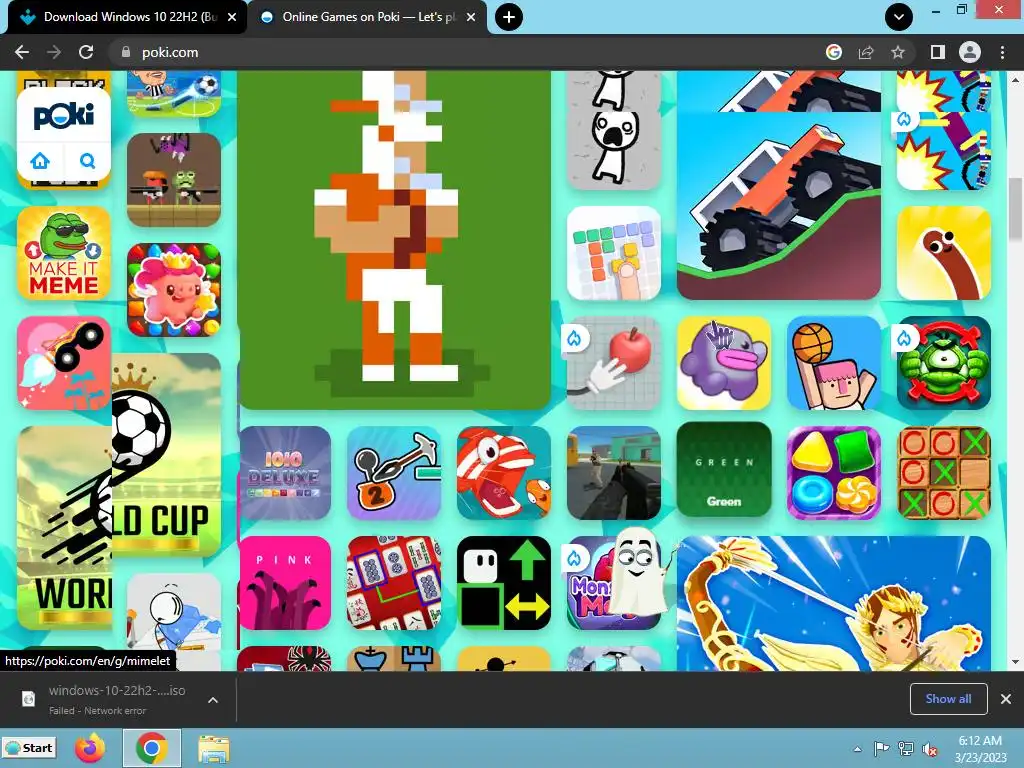Open the purple blob monster game
The width and height of the screenshot is (1024, 768).
724,363
